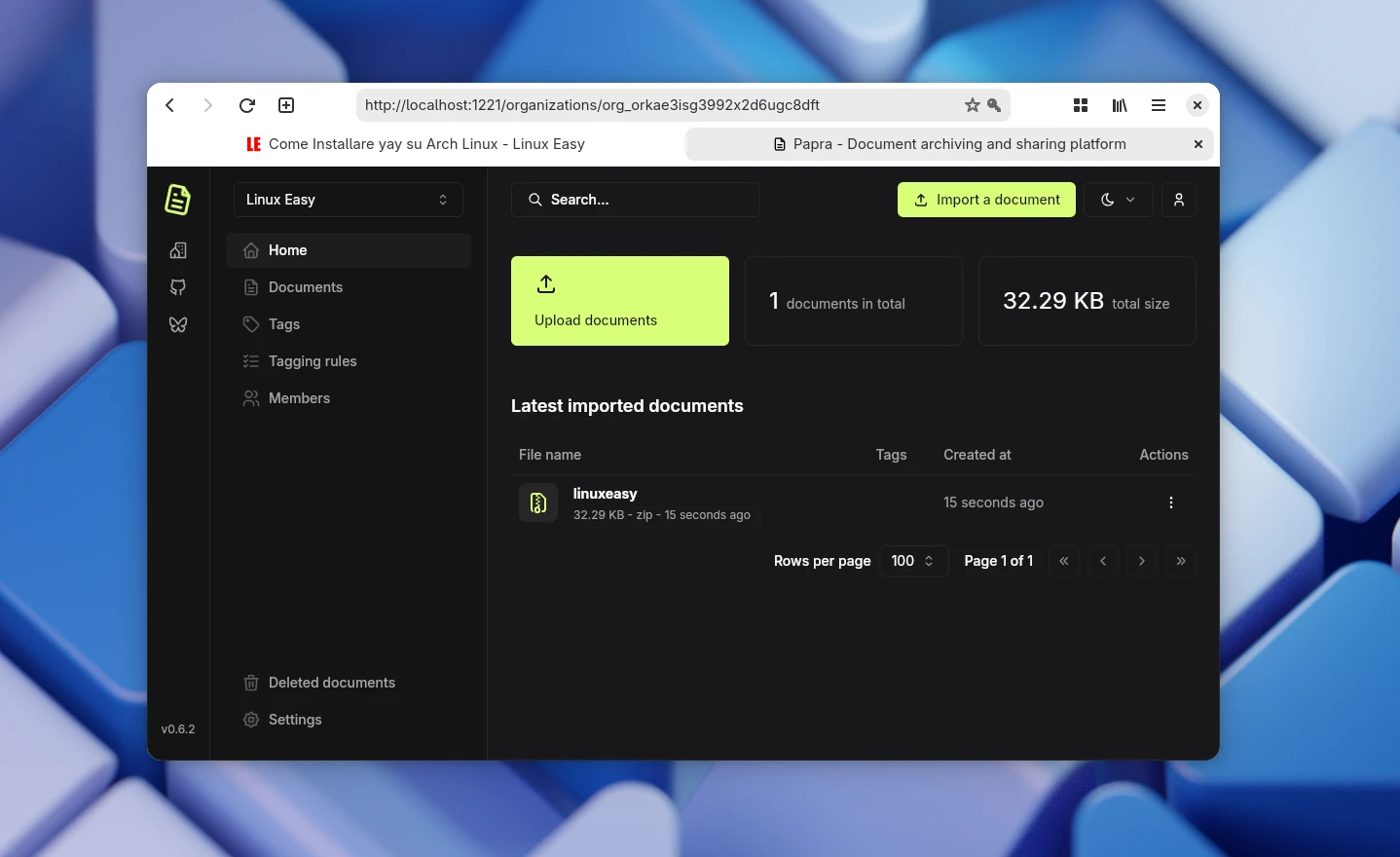Image resolution: width=1400 pixels, height=857 pixels.
Task: Open actions menu for linuxeasy document
Action: pyautogui.click(x=1170, y=503)
